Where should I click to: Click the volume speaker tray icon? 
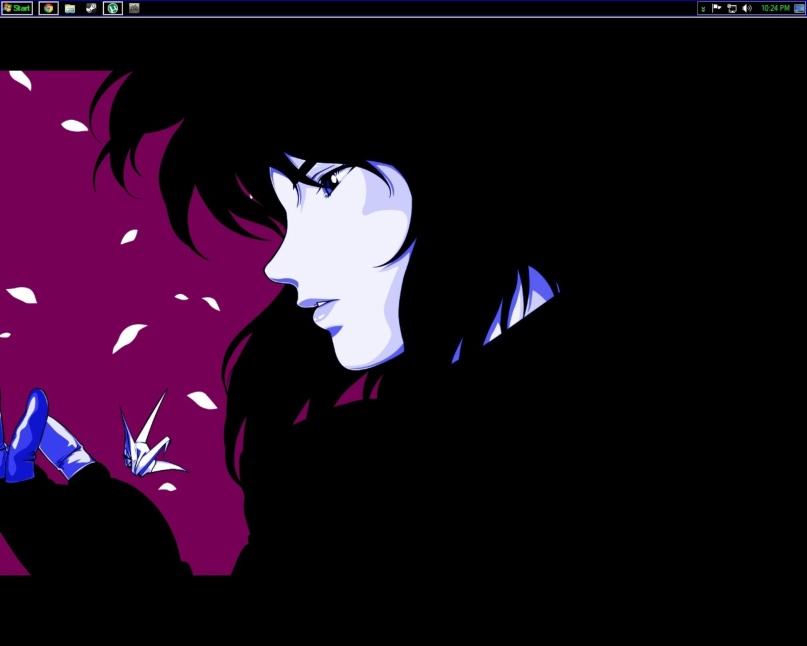tap(747, 8)
